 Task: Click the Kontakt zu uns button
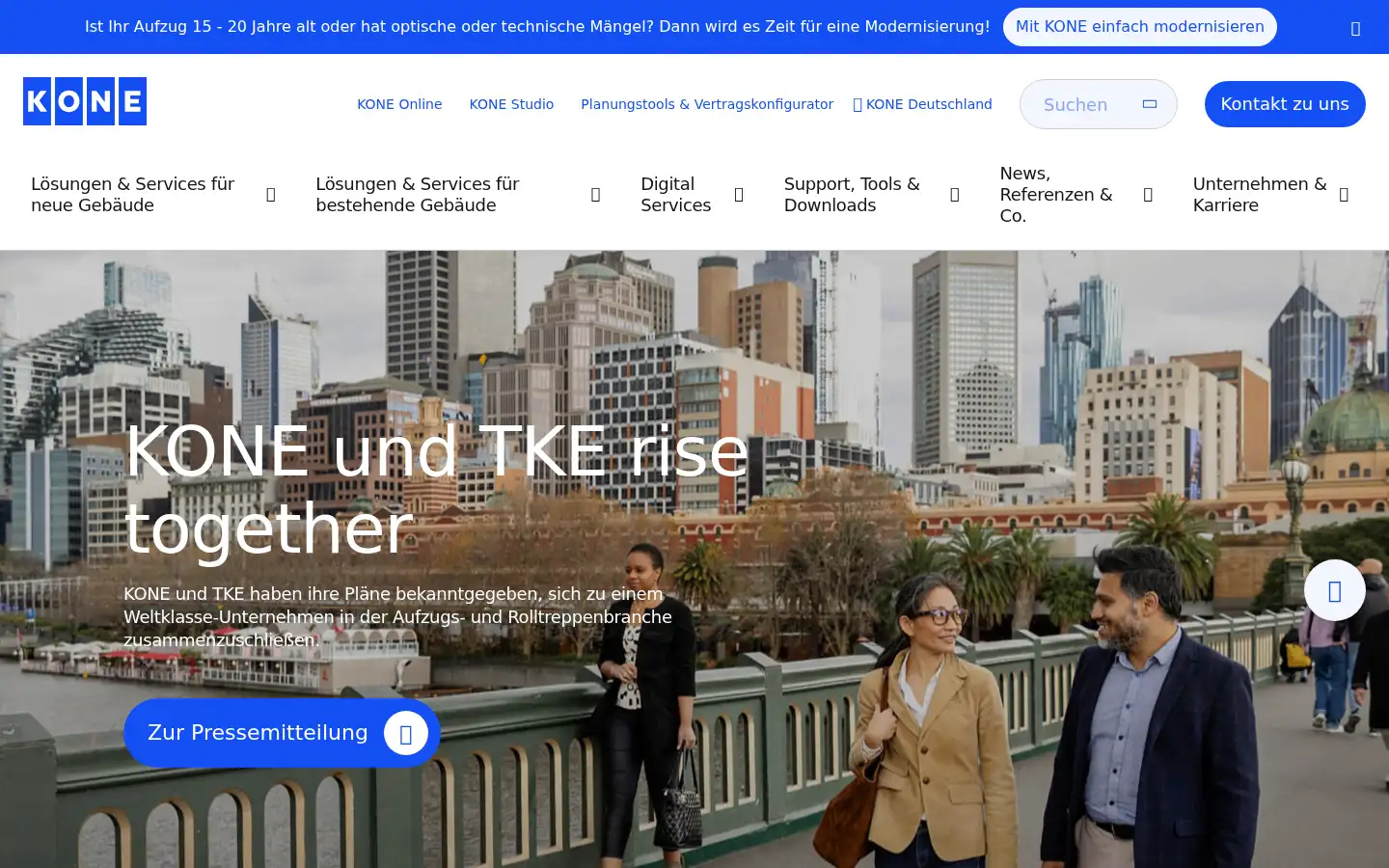click(x=1285, y=104)
